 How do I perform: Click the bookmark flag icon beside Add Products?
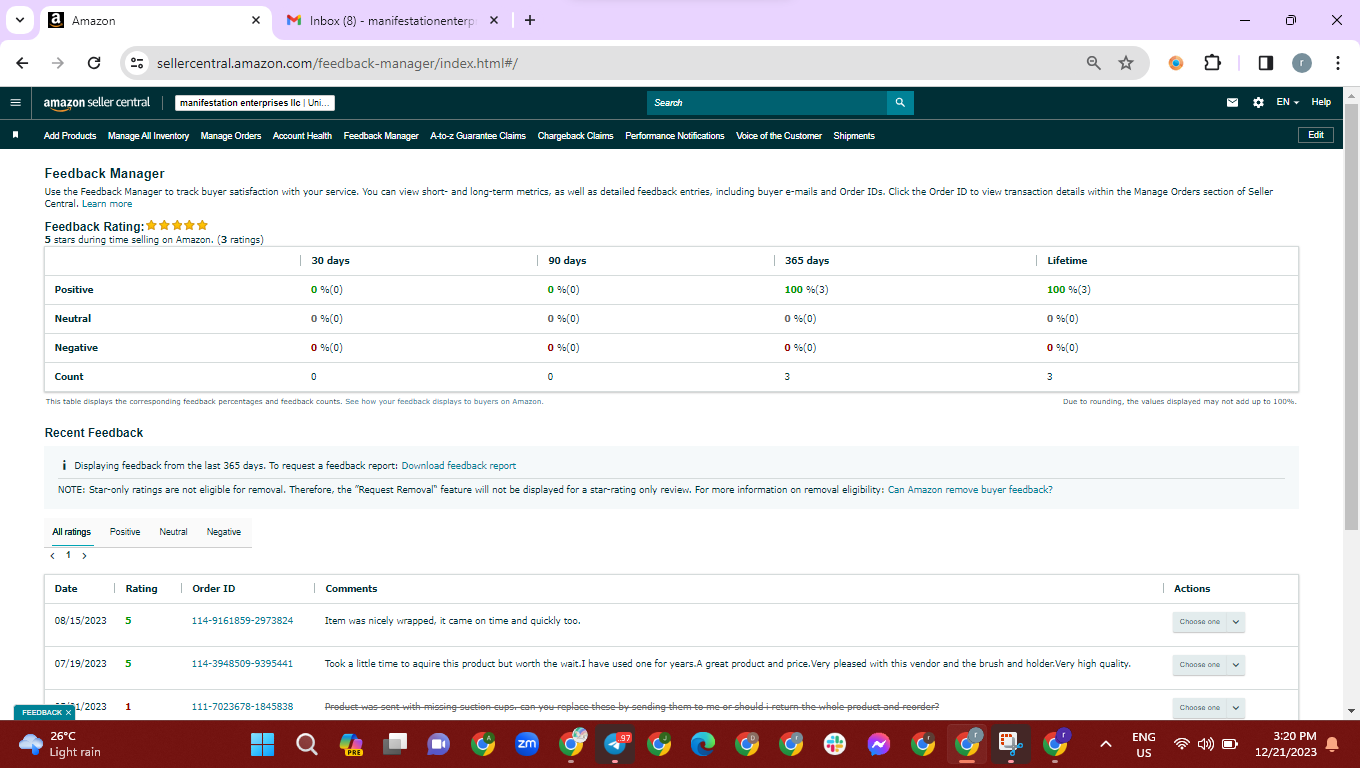point(15,135)
